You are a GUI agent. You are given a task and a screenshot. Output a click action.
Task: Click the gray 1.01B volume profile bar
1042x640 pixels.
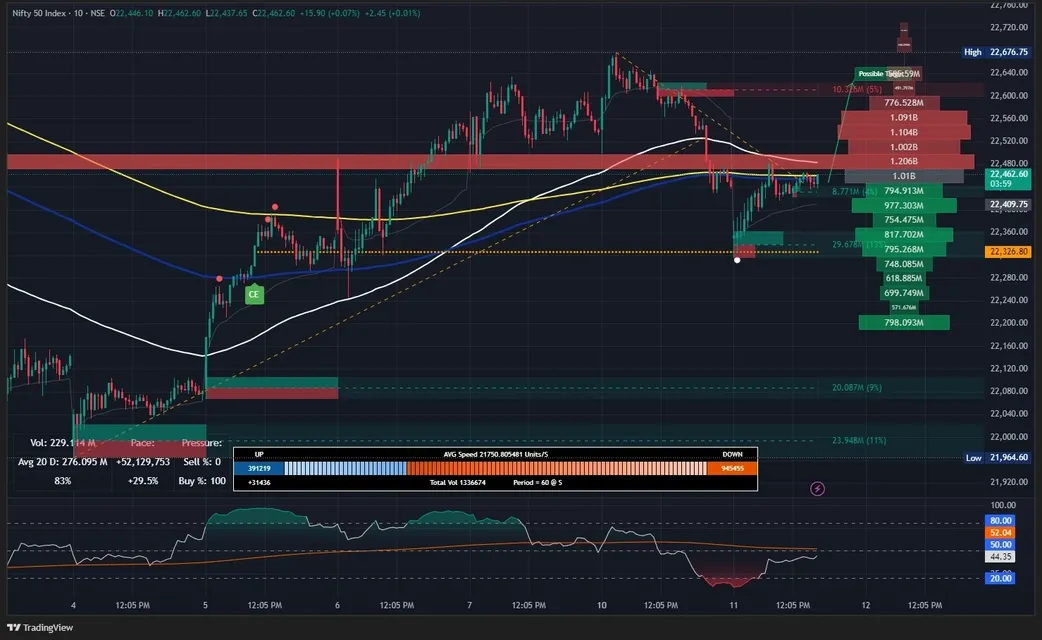903,176
